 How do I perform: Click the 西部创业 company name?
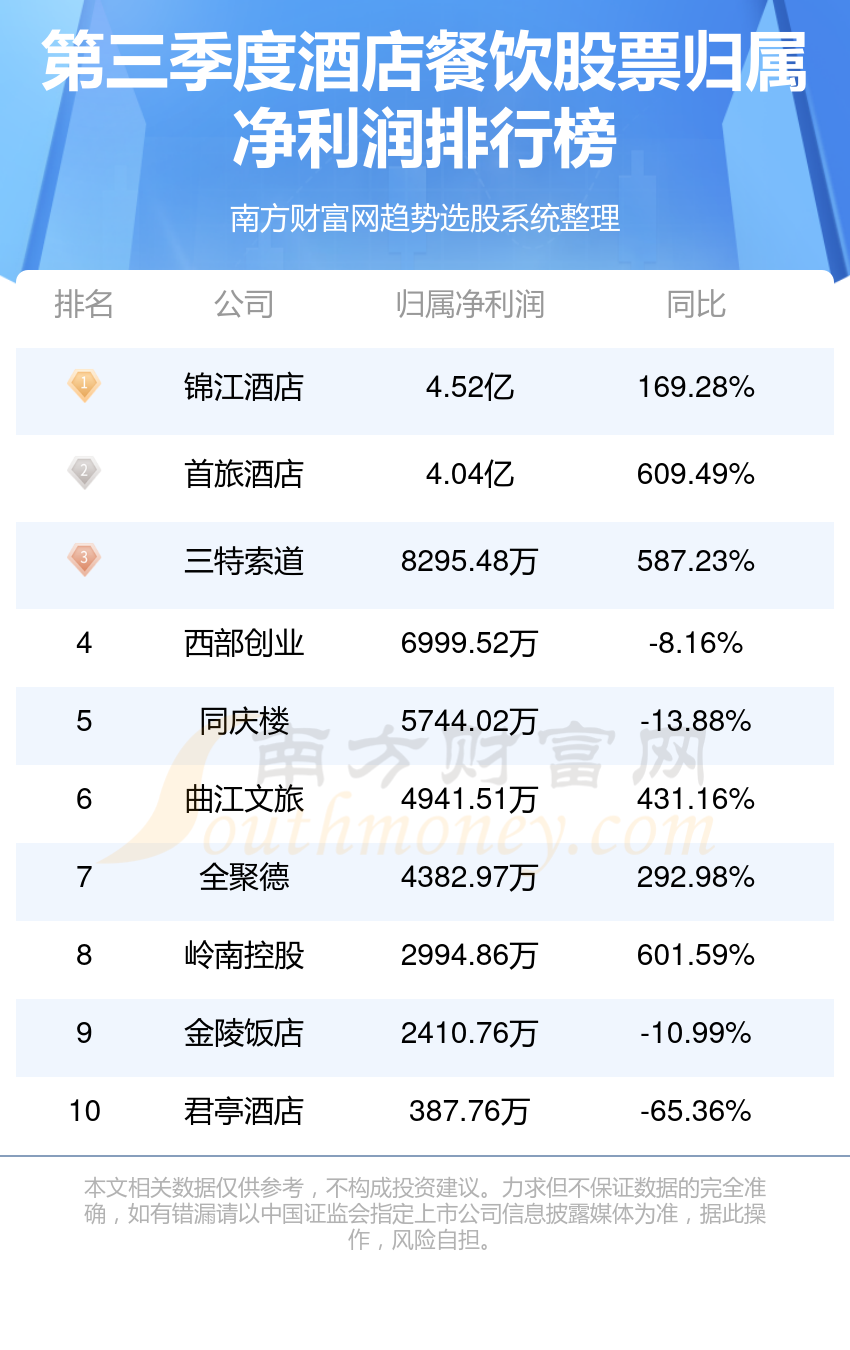(x=244, y=643)
